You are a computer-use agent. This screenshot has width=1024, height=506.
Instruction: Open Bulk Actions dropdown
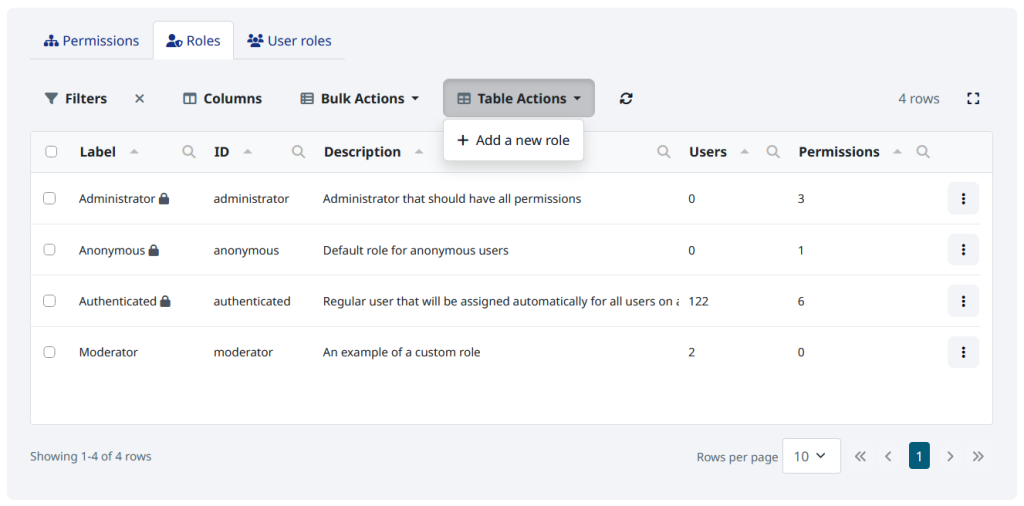point(359,99)
